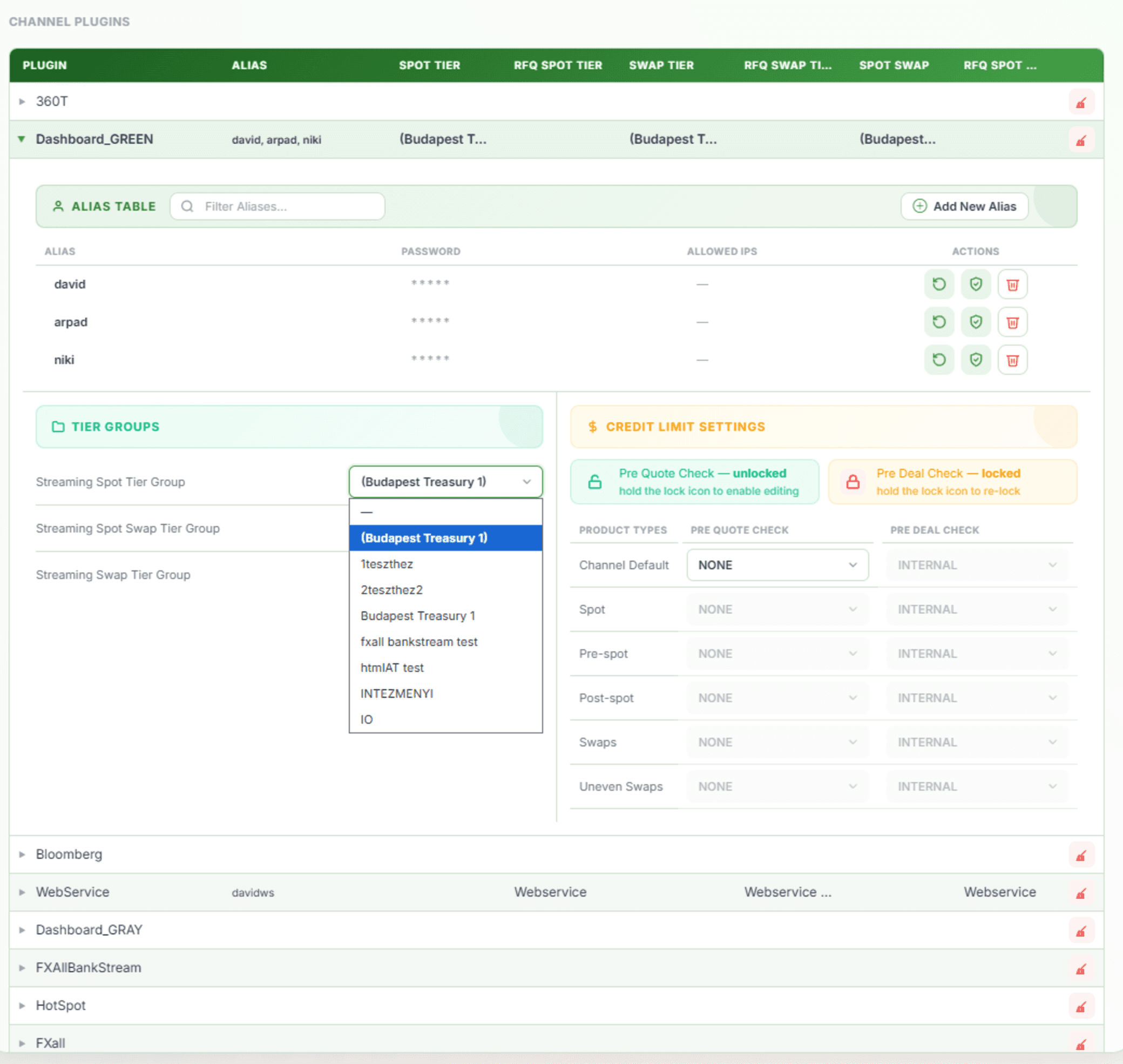Viewport: 1123px width, 1064px height.
Task: Click the red clear icon on Dashboard_GREEN row
Action: [x=1081, y=140]
